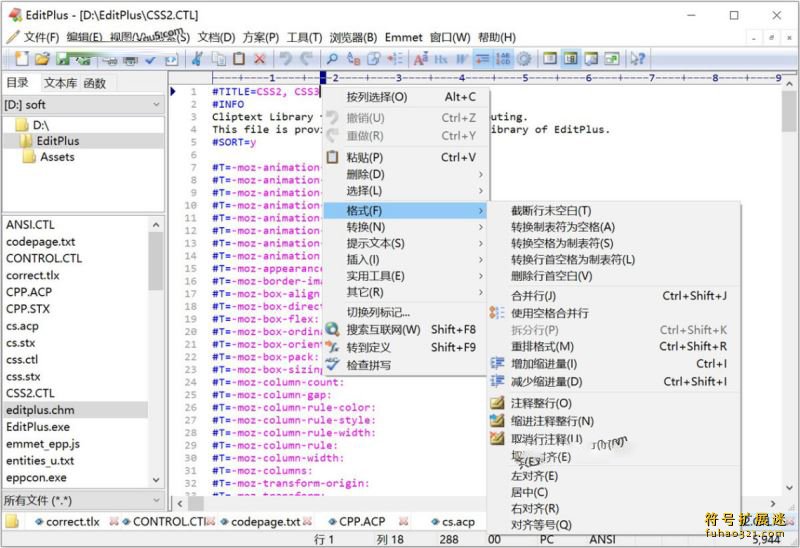The width and height of the screenshot is (800, 548).
Task: Expand the 提示文本(S) submenu
Action: [x=406, y=243]
